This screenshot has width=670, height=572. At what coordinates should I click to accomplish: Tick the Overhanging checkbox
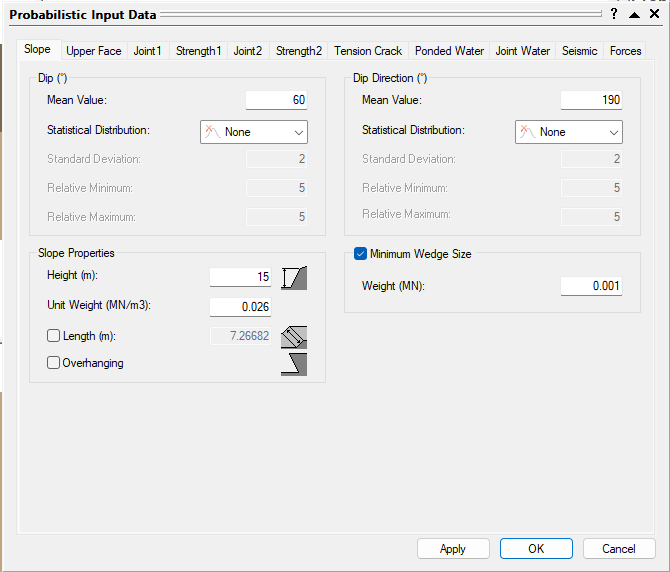(53, 363)
